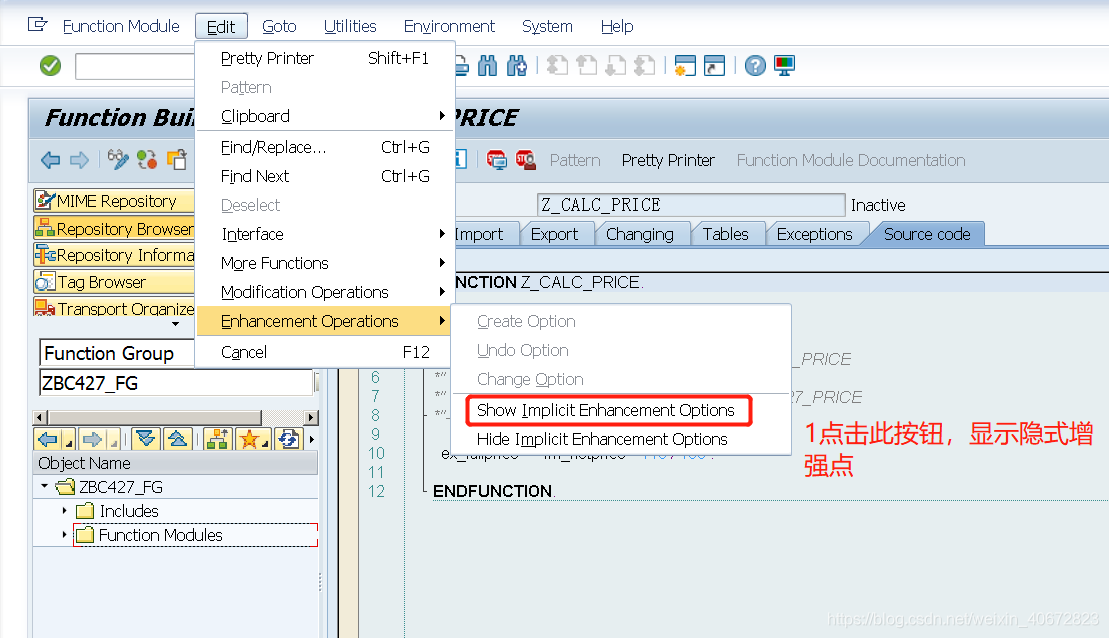Highlight Enhancement Operations menu entry
The image size is (1109, 638).
pos(325,321)
